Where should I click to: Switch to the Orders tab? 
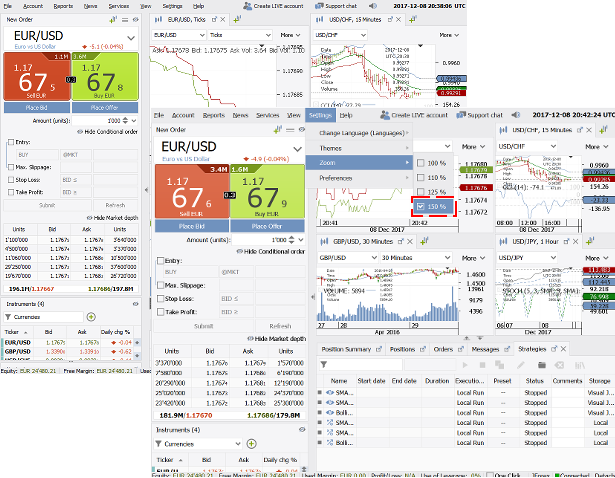tap(443, 349)
